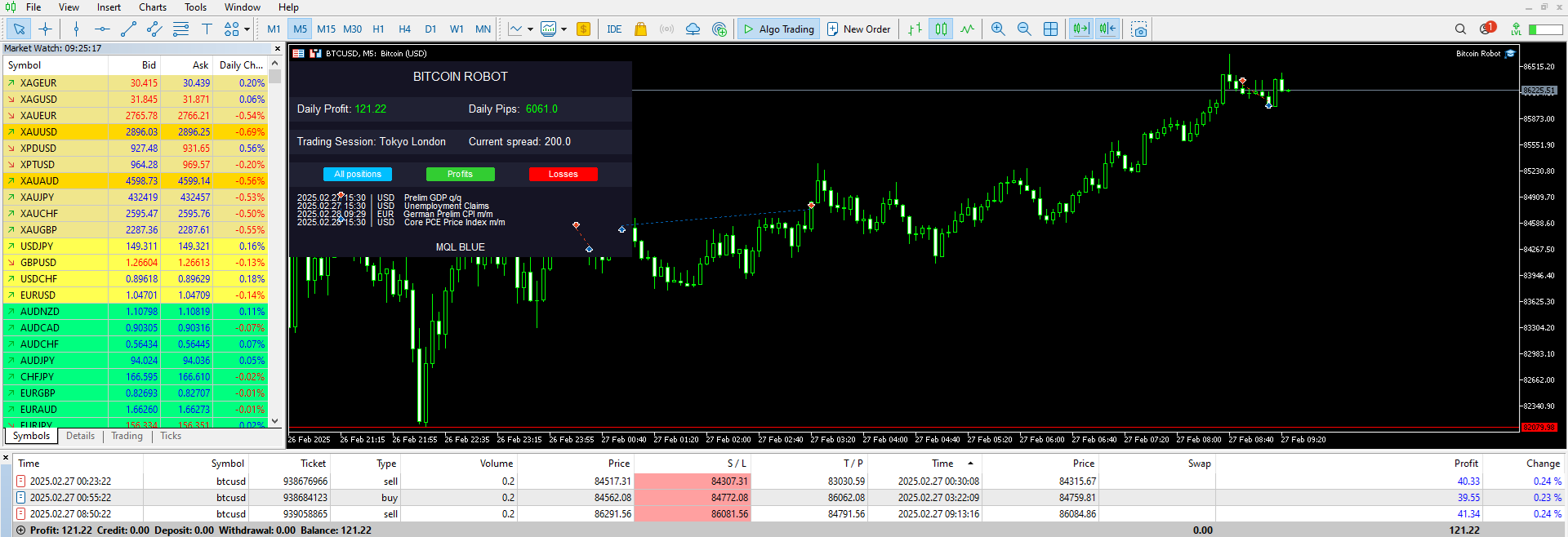Select the EURUSD symbol row
Viewport: 1568px width, 537px height.
pyautogui.click(x=136, y=295)
